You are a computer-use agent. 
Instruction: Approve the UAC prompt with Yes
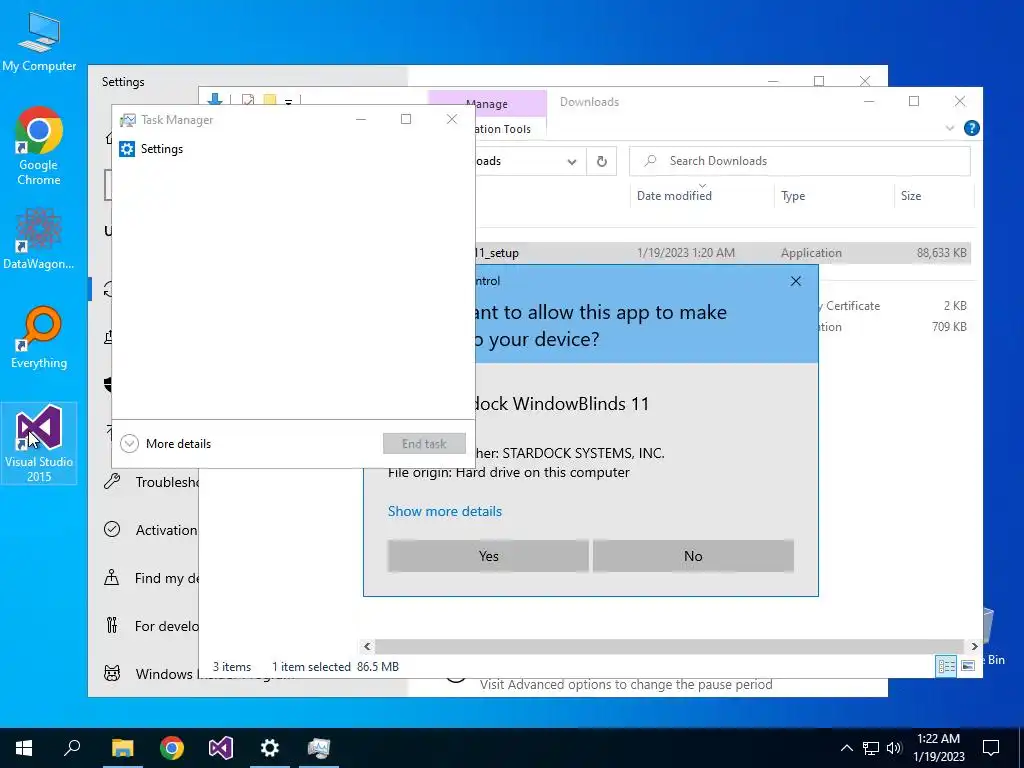coord(488,556)
